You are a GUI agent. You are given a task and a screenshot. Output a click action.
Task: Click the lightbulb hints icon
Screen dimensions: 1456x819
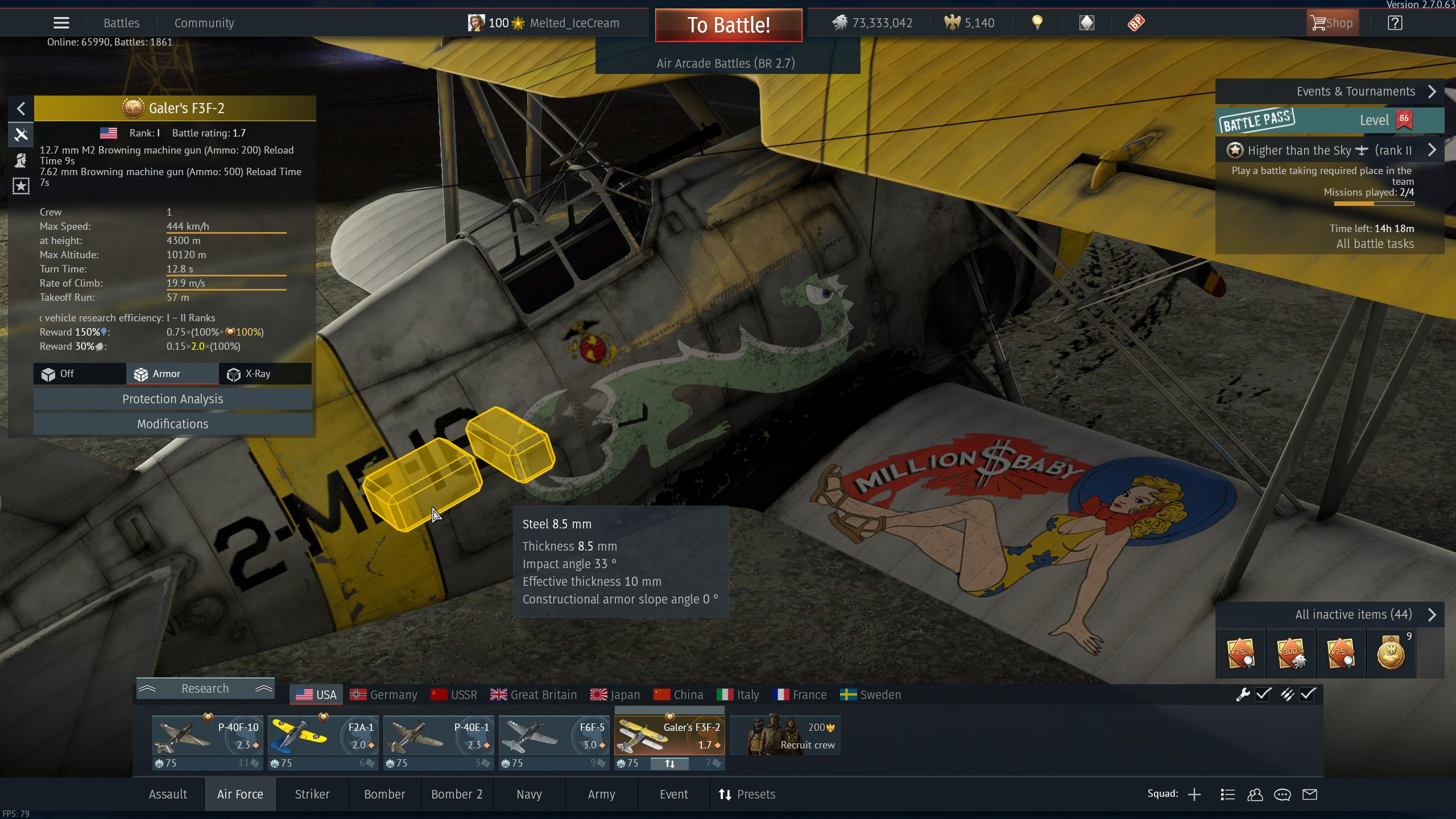1037,23
